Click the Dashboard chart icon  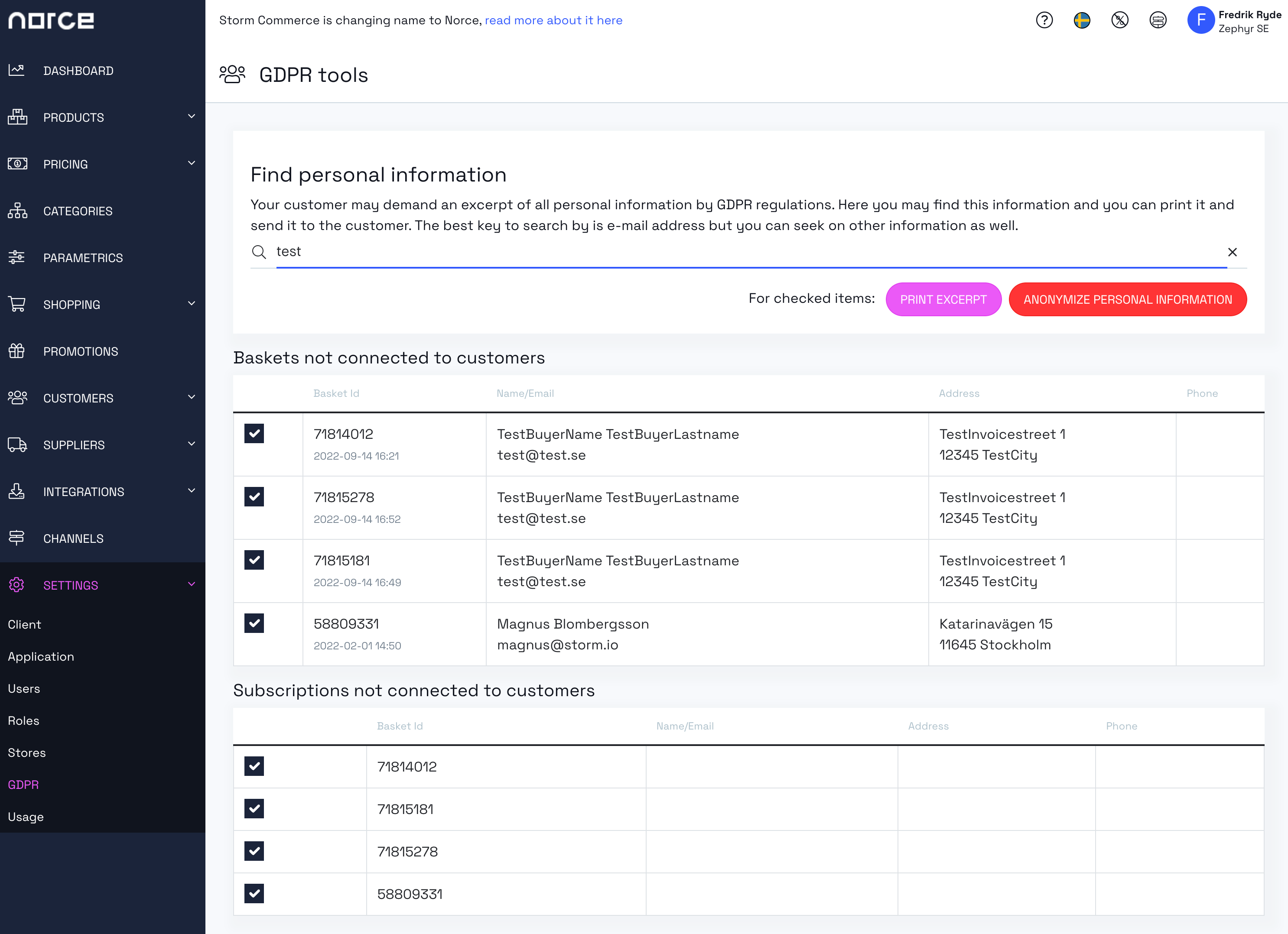point(16,71)
